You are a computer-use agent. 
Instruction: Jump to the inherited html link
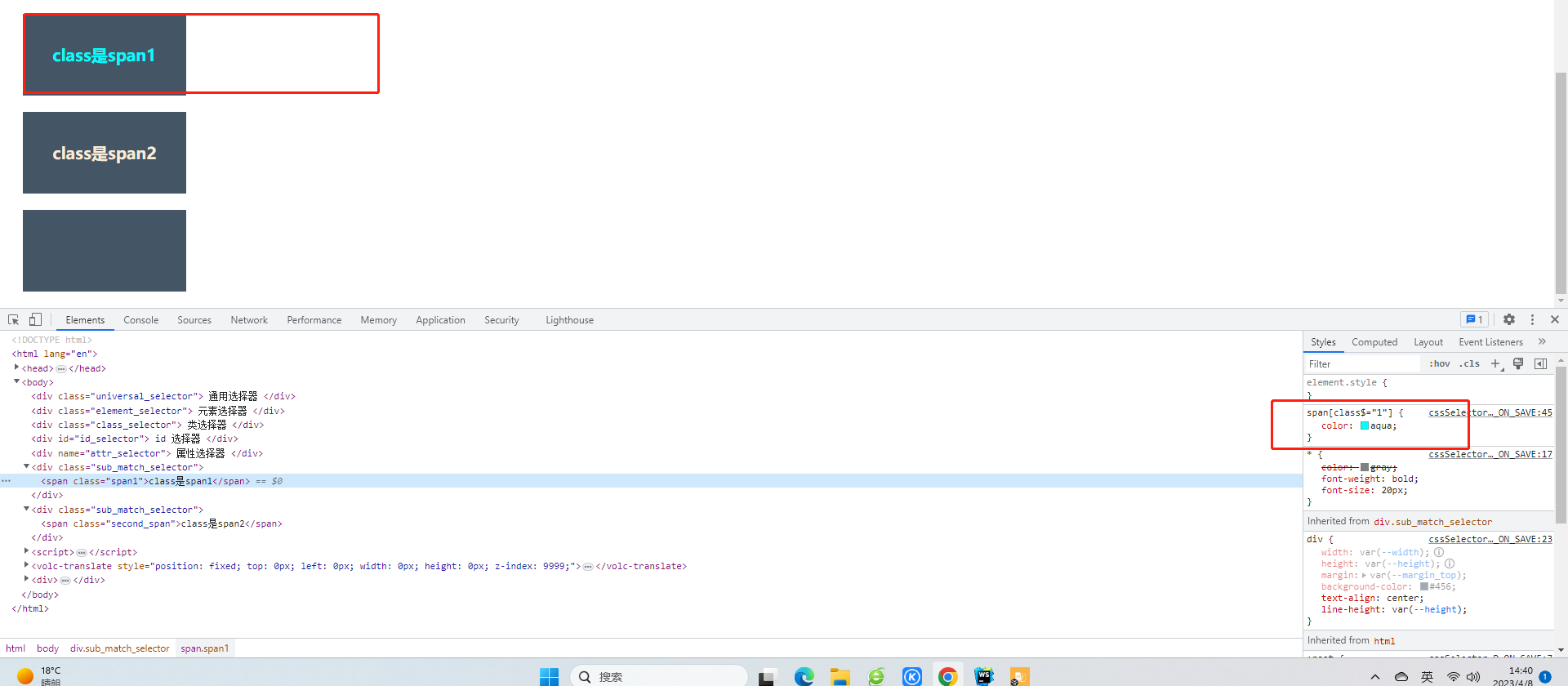coord(1384,641)
